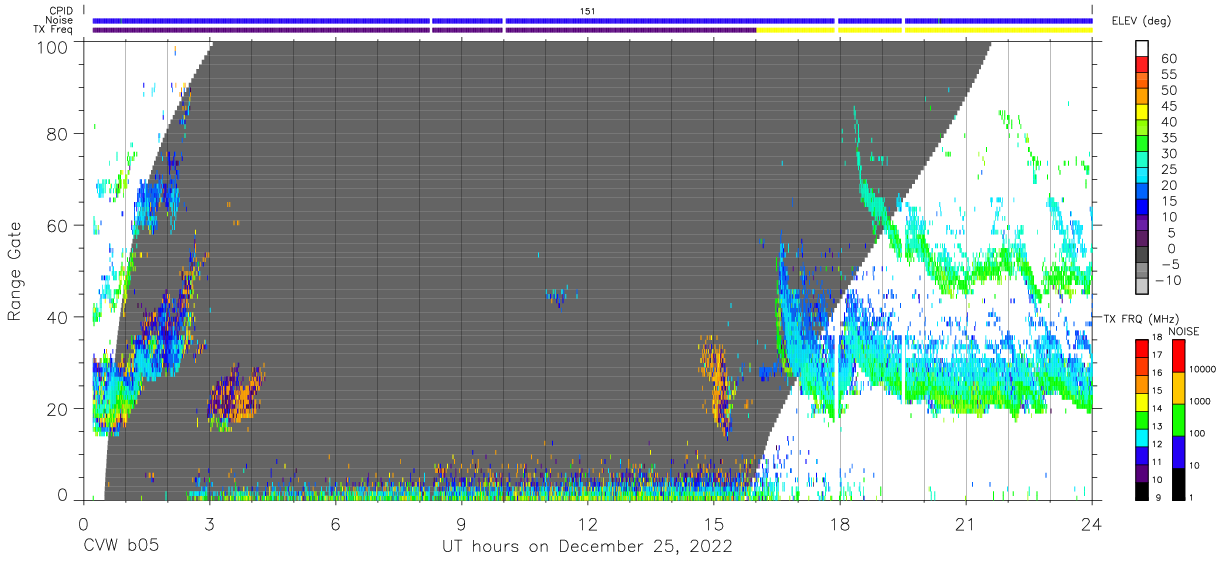Click the yellow 14–15 MHz TX FRQ swatch
The image size is (1228, 567).
coord(1143,400)
